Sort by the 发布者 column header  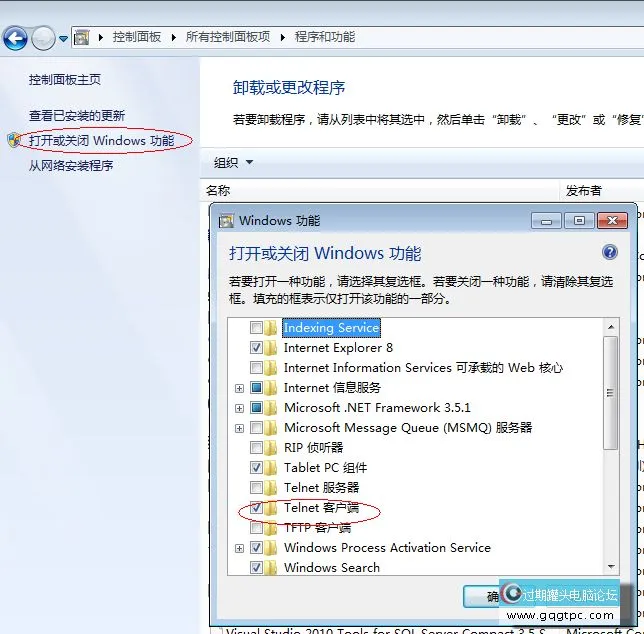pos(584,191)
